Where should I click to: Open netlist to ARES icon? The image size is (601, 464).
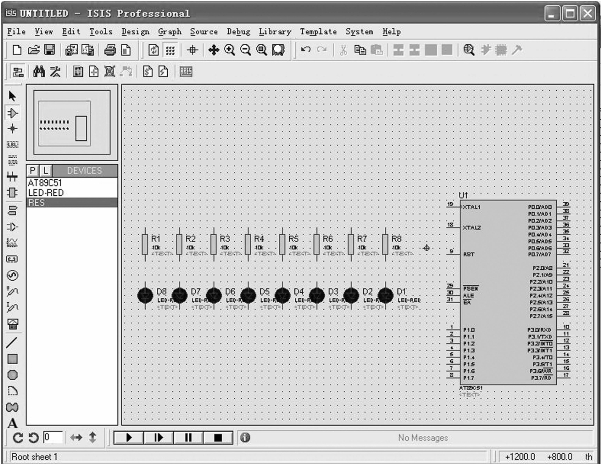coord(186,72)
